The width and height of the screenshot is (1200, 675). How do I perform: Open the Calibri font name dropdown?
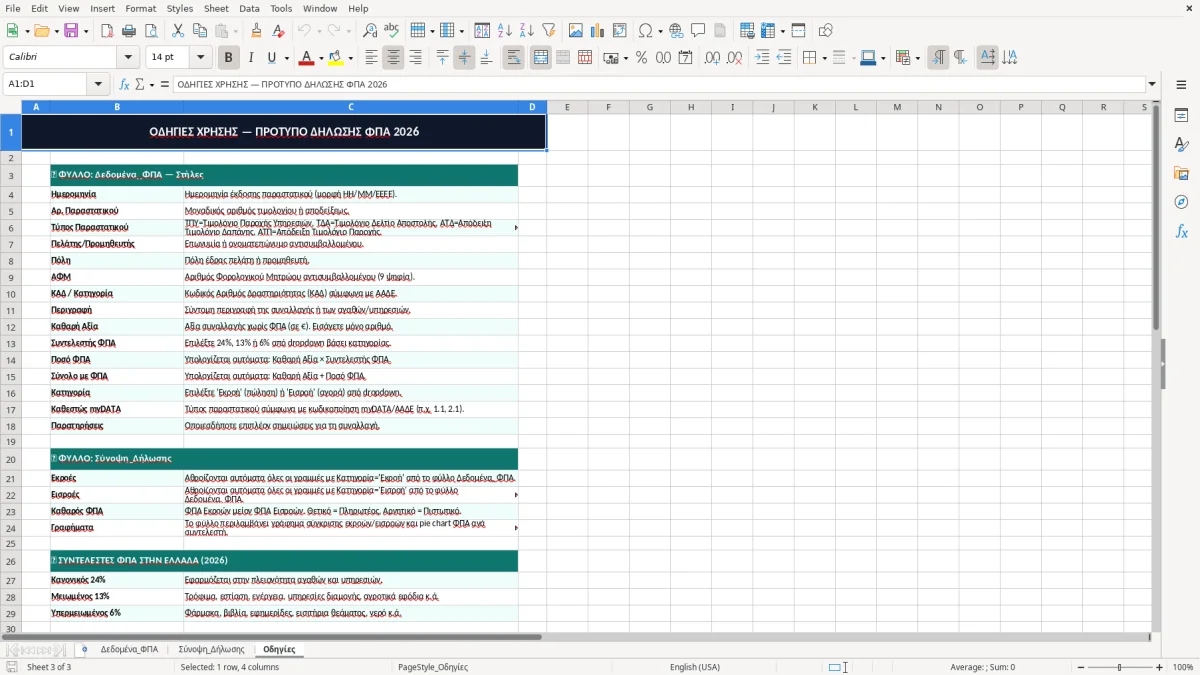point(127,58)
